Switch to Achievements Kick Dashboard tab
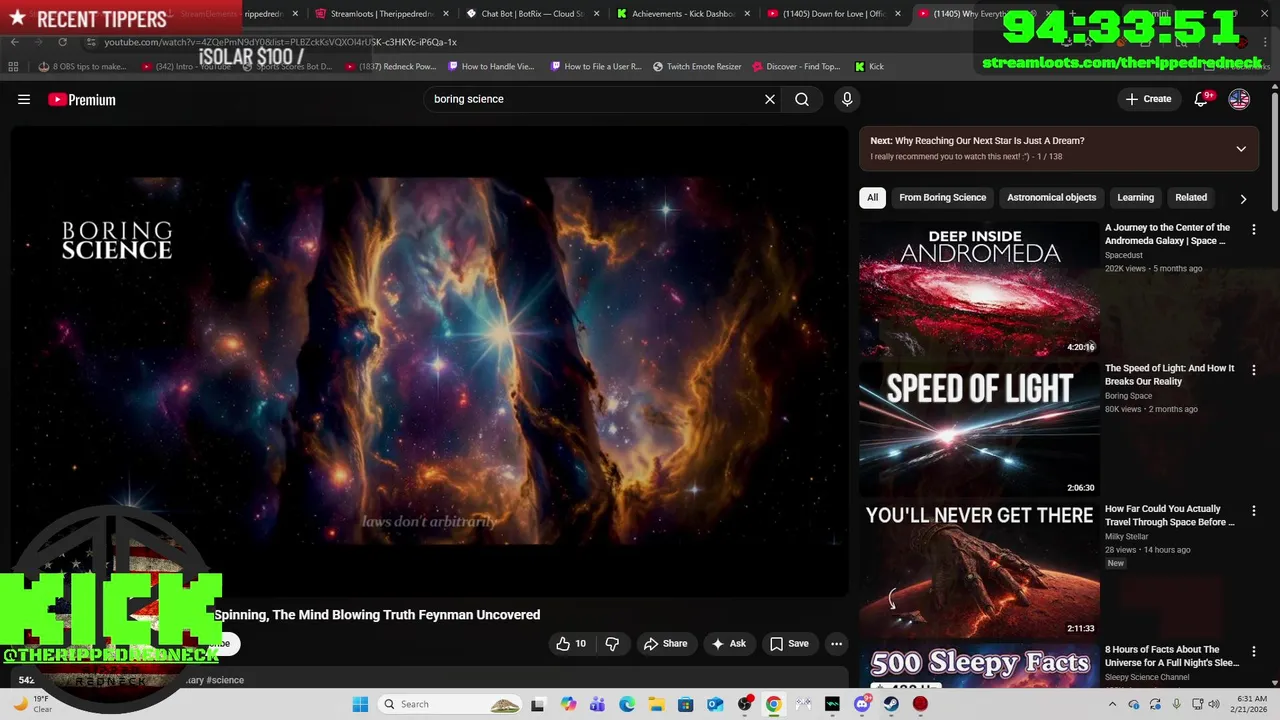The image size is (1280, 720). click(x=681, y=14)
